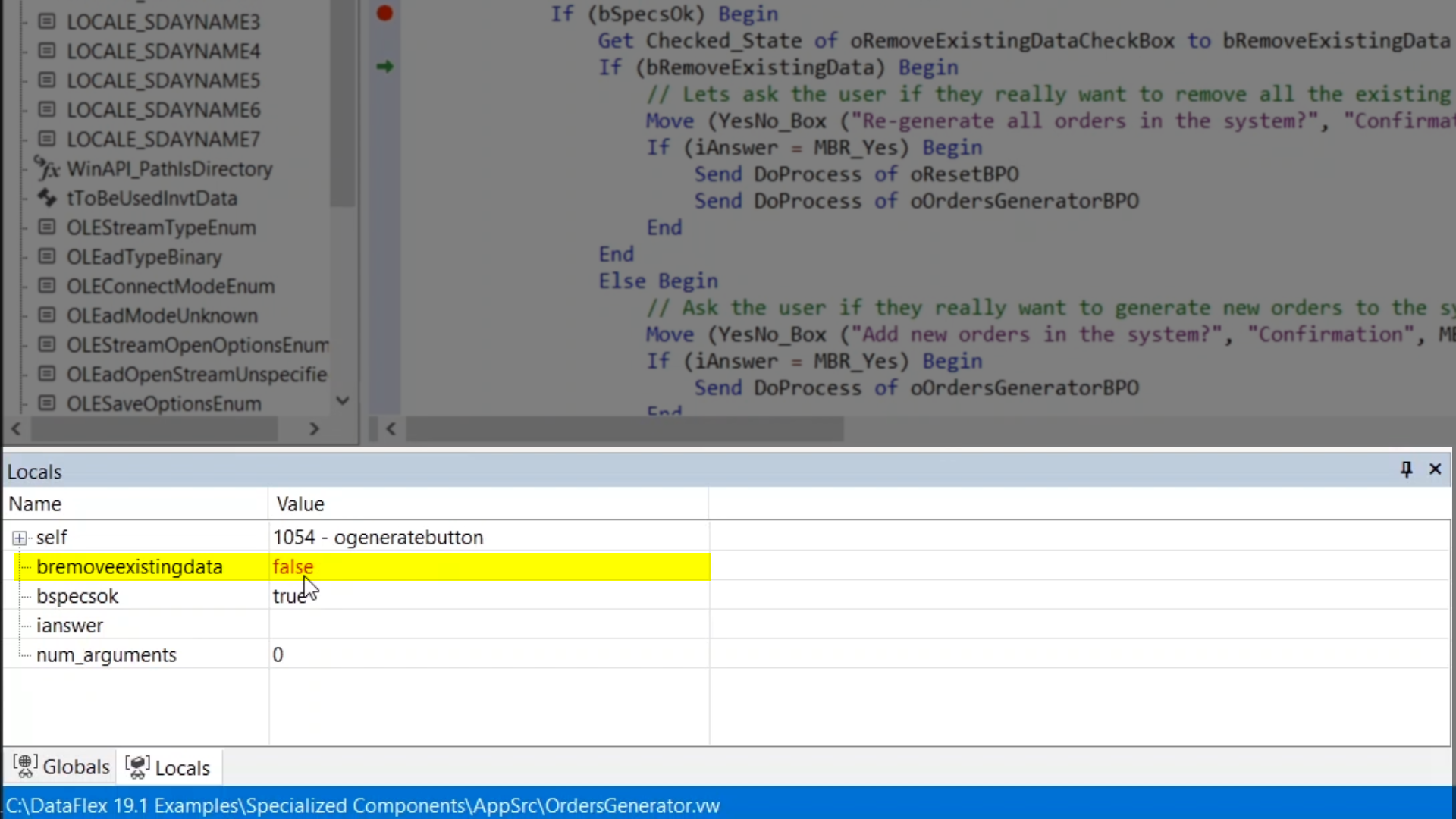Switch to the Globals tab

click(75, 767)
